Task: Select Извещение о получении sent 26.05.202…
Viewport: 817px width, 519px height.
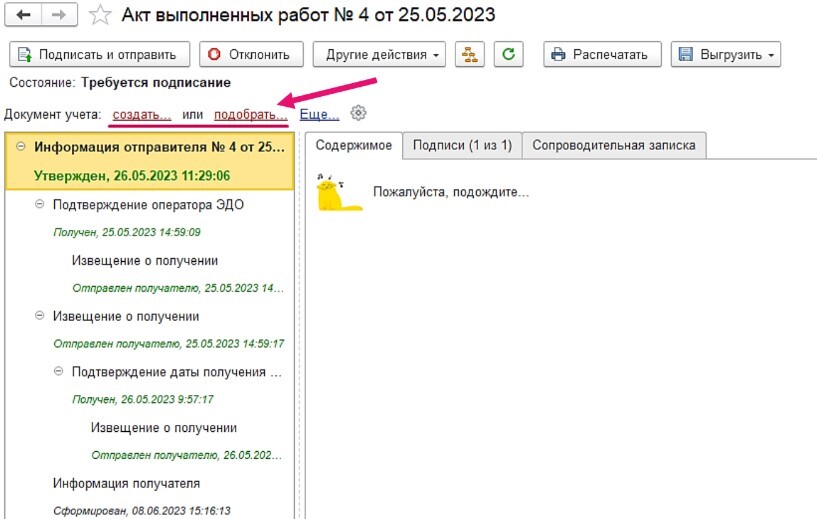Action: click(x=164, y=428)
